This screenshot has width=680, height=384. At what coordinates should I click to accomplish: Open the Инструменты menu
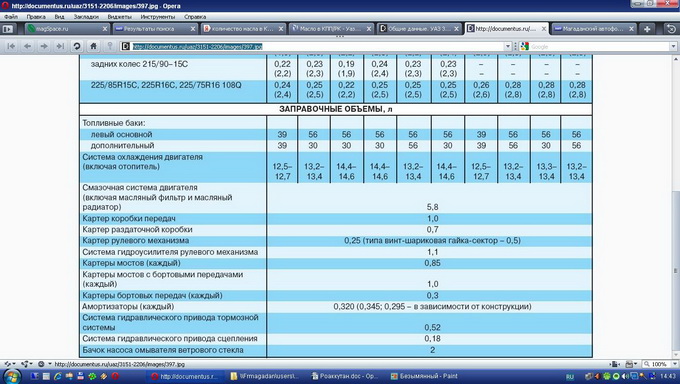(158, 16)
